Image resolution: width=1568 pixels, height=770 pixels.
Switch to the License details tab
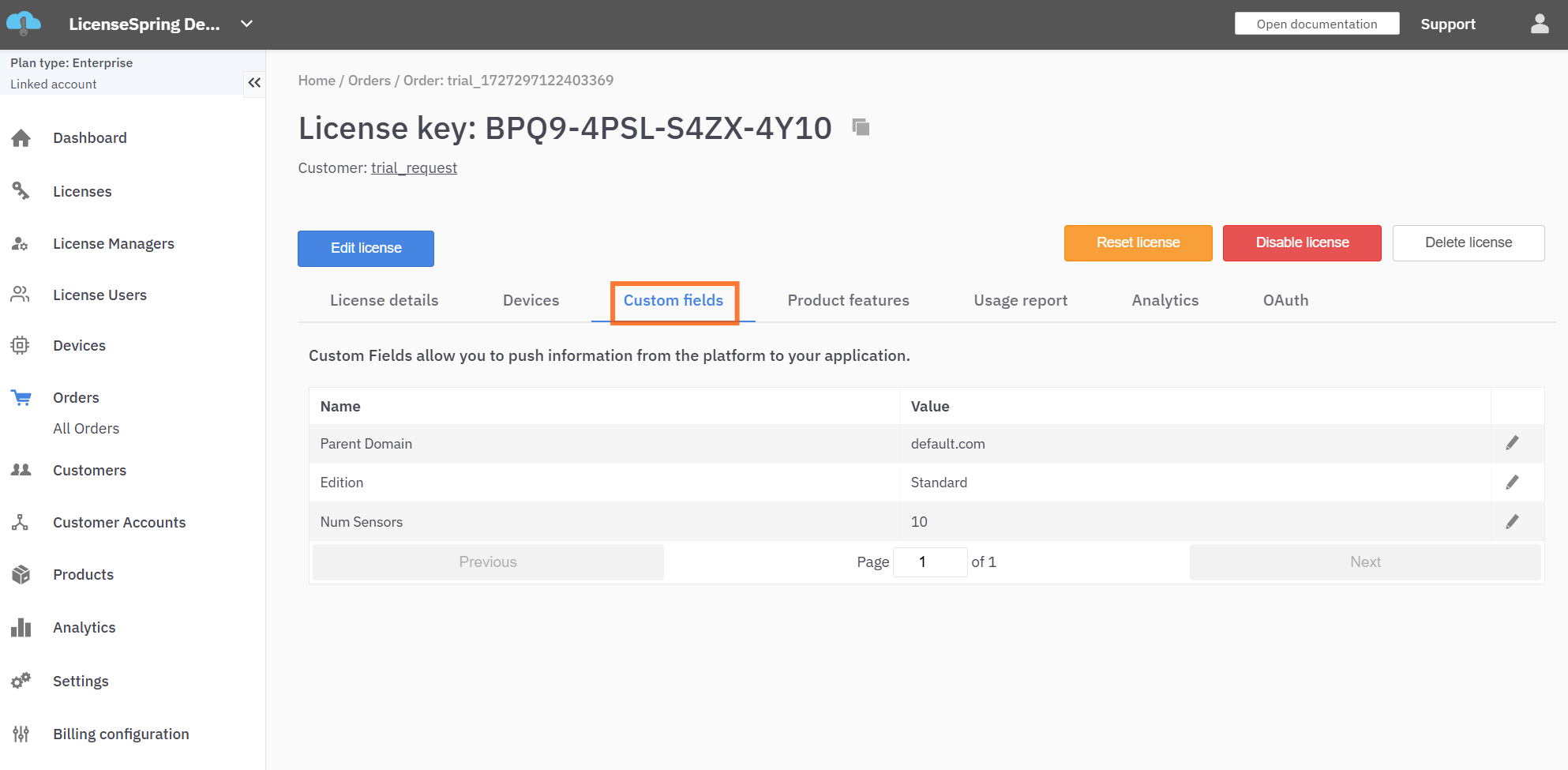[384, 301]
